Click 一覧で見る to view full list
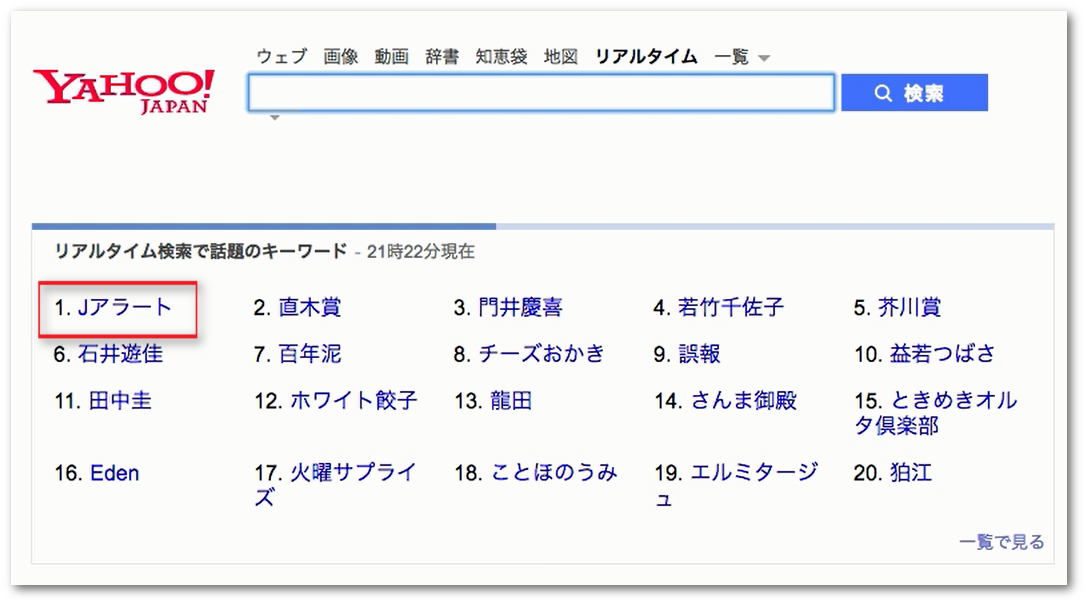The width and height of the screenshot is (1086, 604). click(1001, 542)
